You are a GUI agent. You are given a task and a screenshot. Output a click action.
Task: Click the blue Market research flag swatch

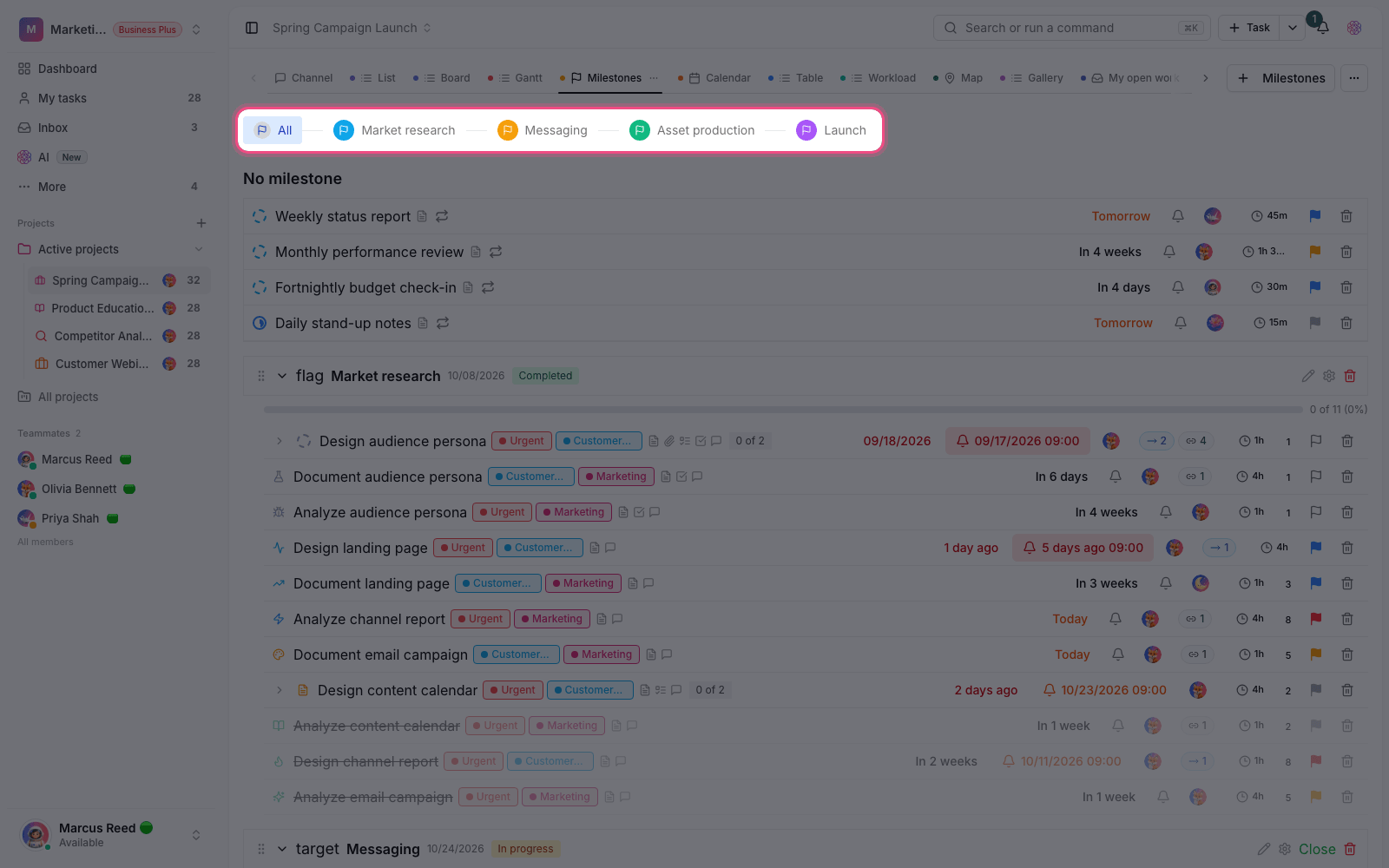[x=344, y=130]
